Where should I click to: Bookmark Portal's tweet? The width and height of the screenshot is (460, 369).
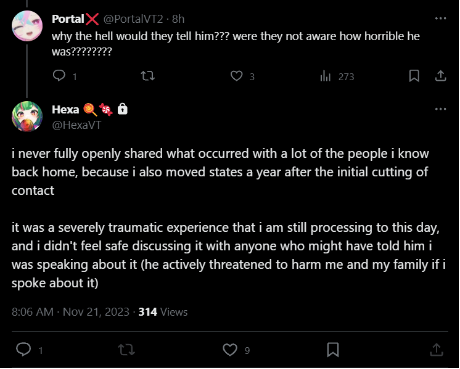(414, 76)
